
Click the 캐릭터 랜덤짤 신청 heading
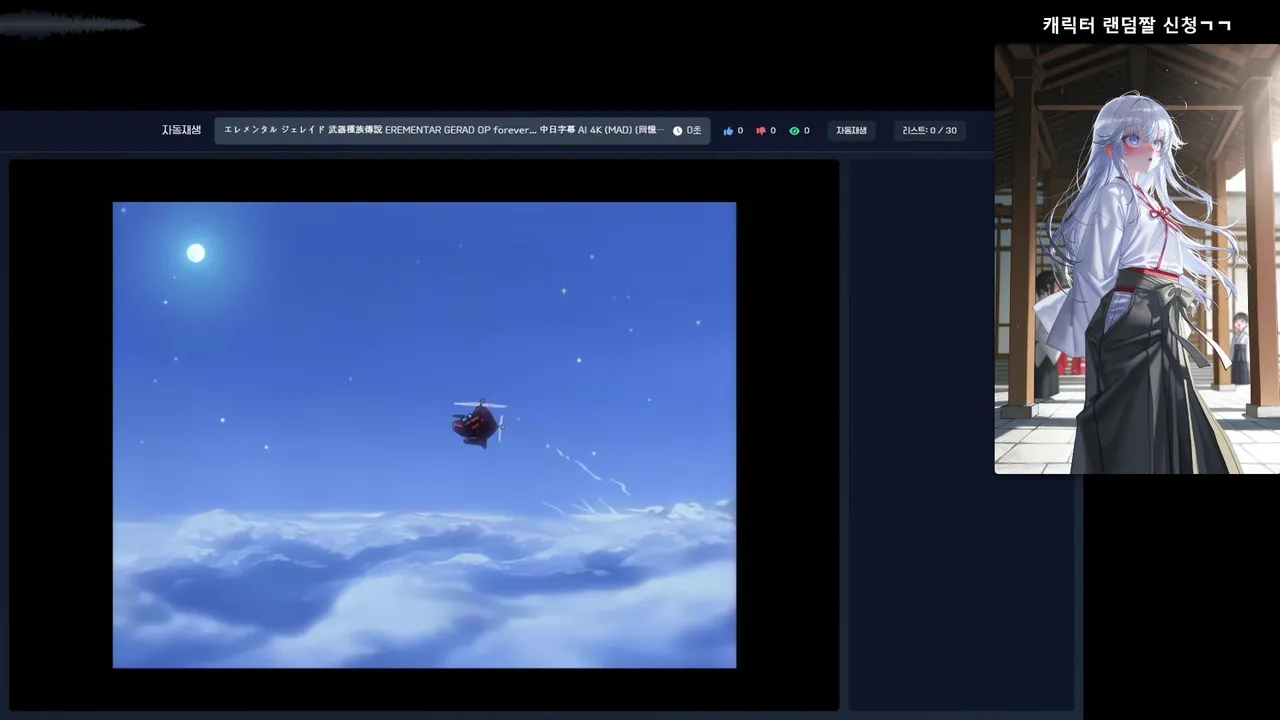(x=1137, y=25)
